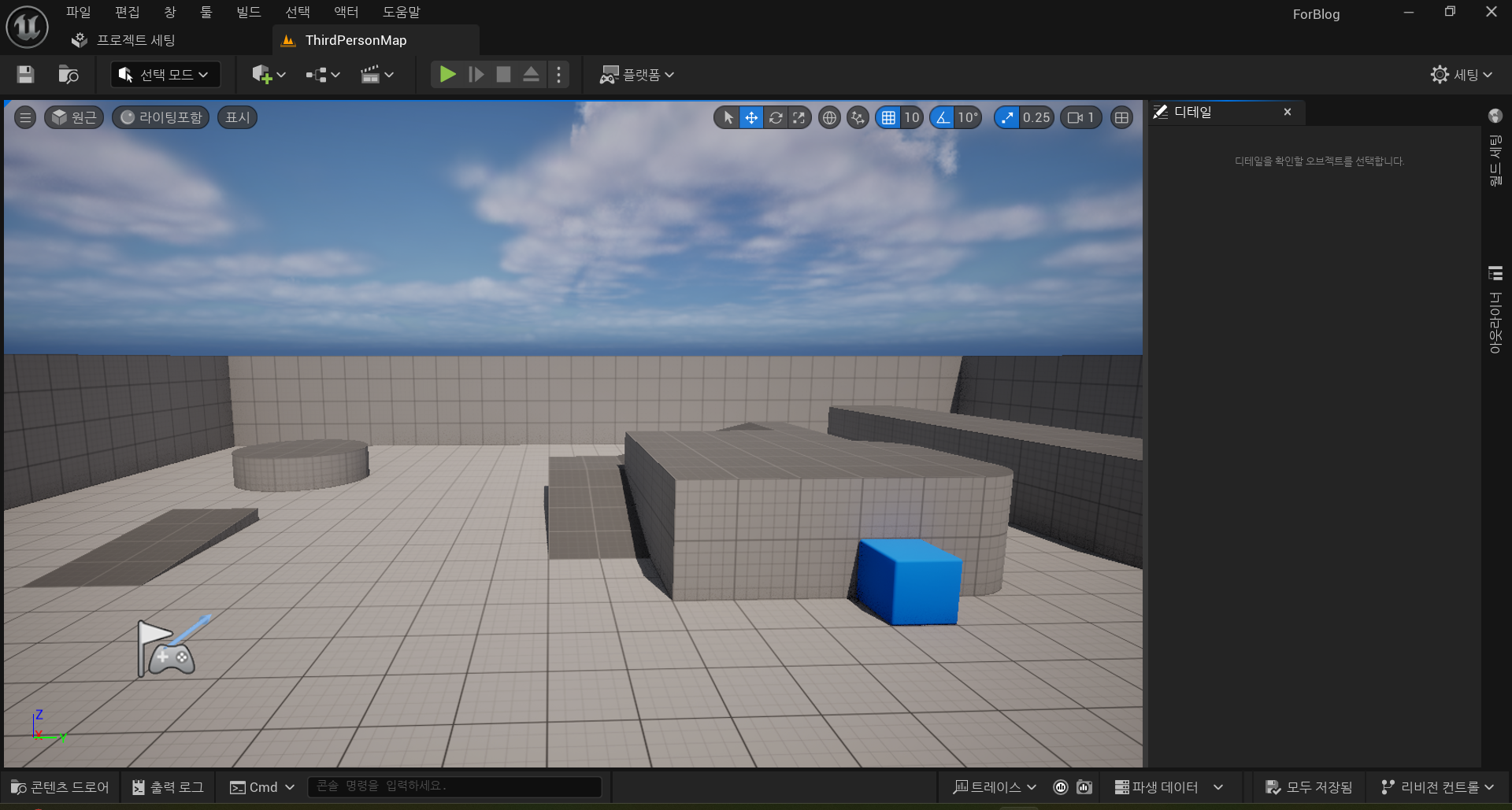Toggle viewport layout maximize icon
This screenshot has width=1512, height=810.
pyautogui.click(x=1121, y=117)
